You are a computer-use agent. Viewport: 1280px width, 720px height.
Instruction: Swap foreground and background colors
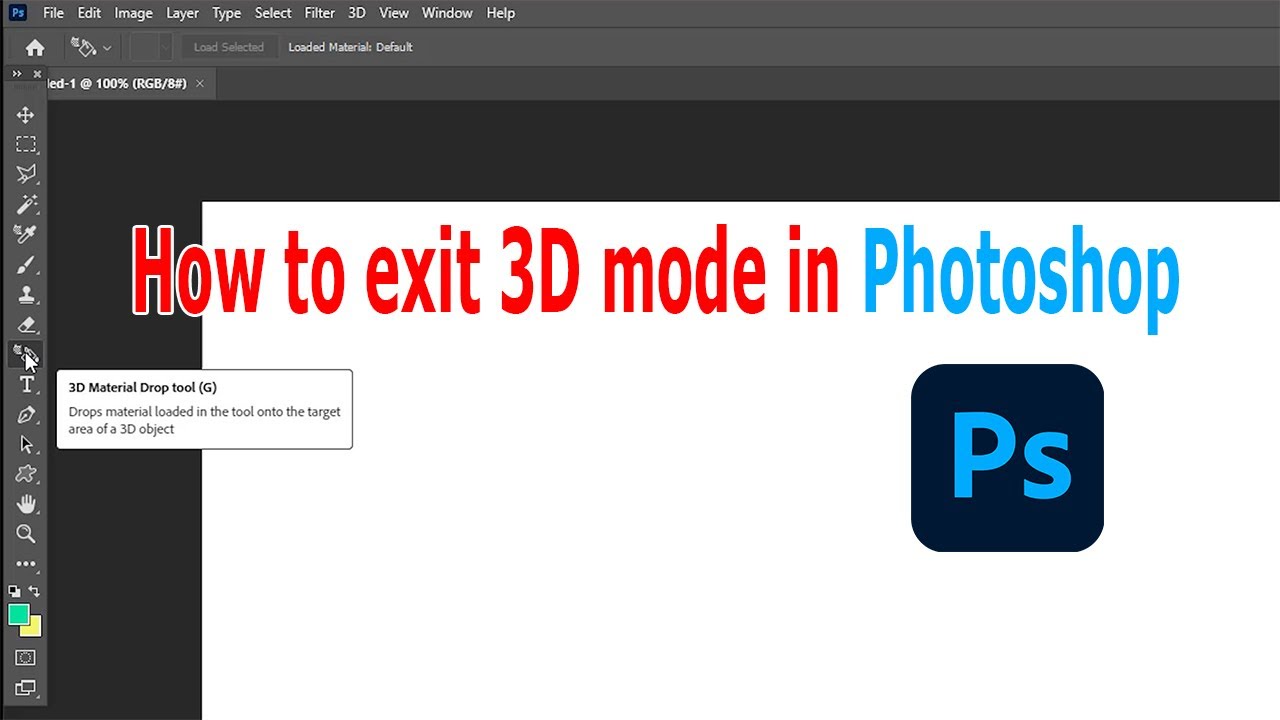click(35, 591)
